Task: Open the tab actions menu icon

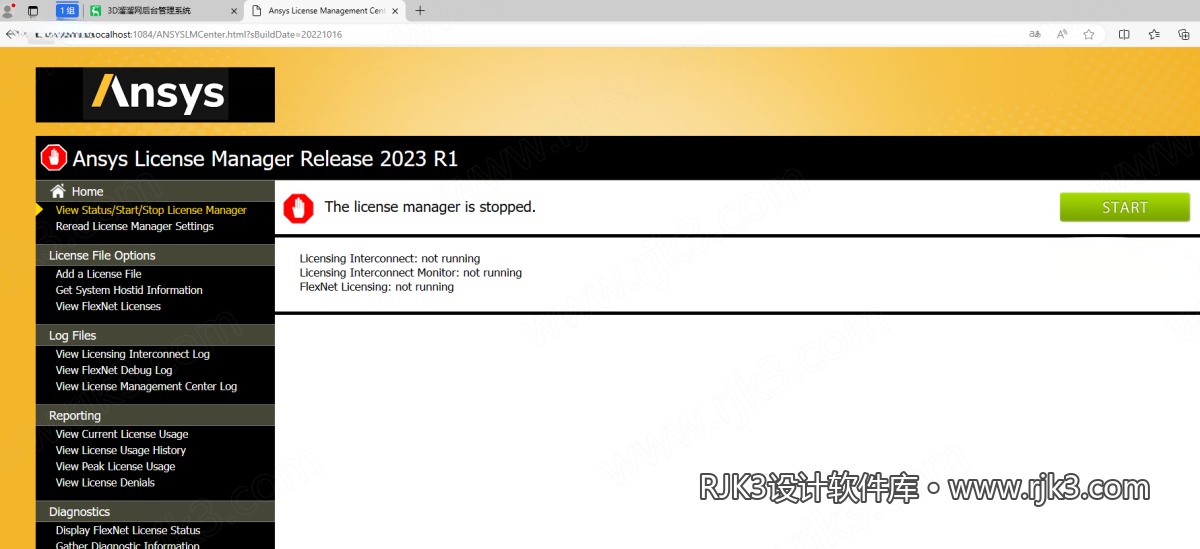Action: [x=33, y=11]
